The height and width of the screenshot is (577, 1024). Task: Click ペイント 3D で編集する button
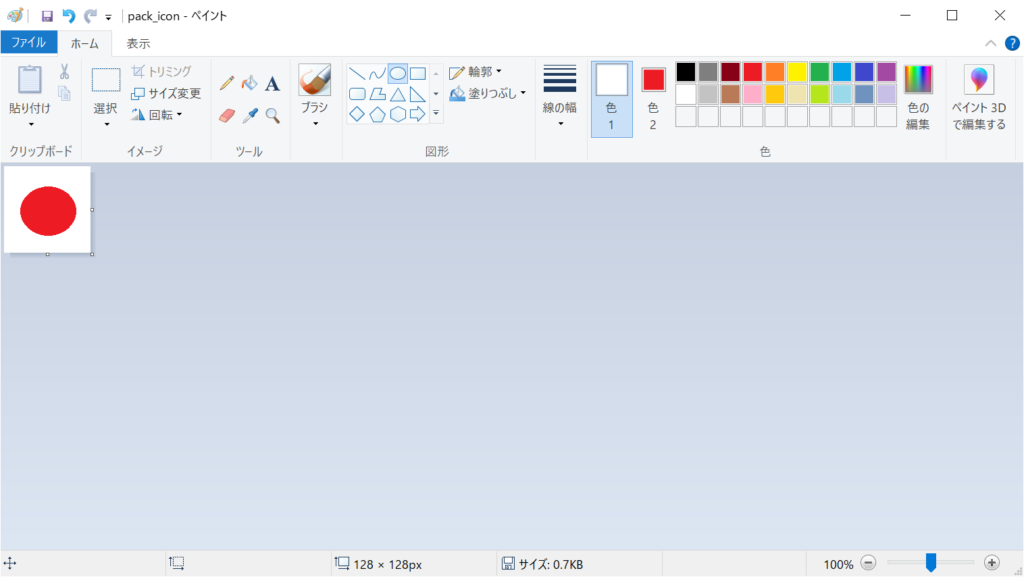(x=978, y=98)
